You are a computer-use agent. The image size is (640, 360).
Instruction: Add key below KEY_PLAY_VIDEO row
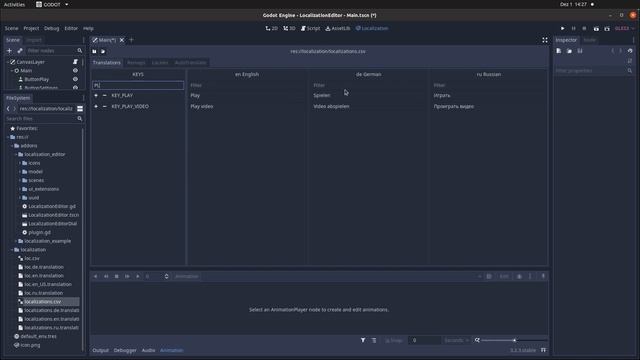[96, 106]
